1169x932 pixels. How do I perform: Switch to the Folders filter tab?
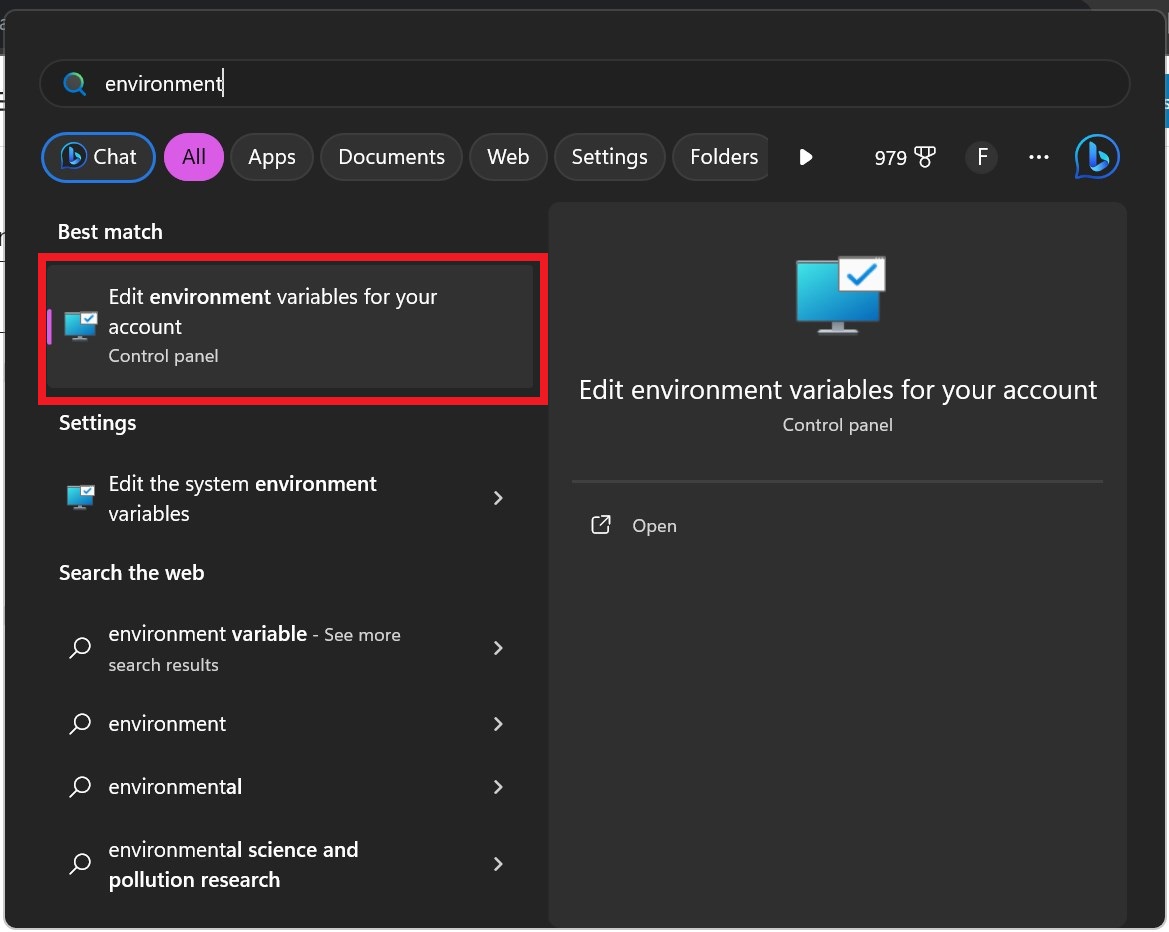point(722,157)
